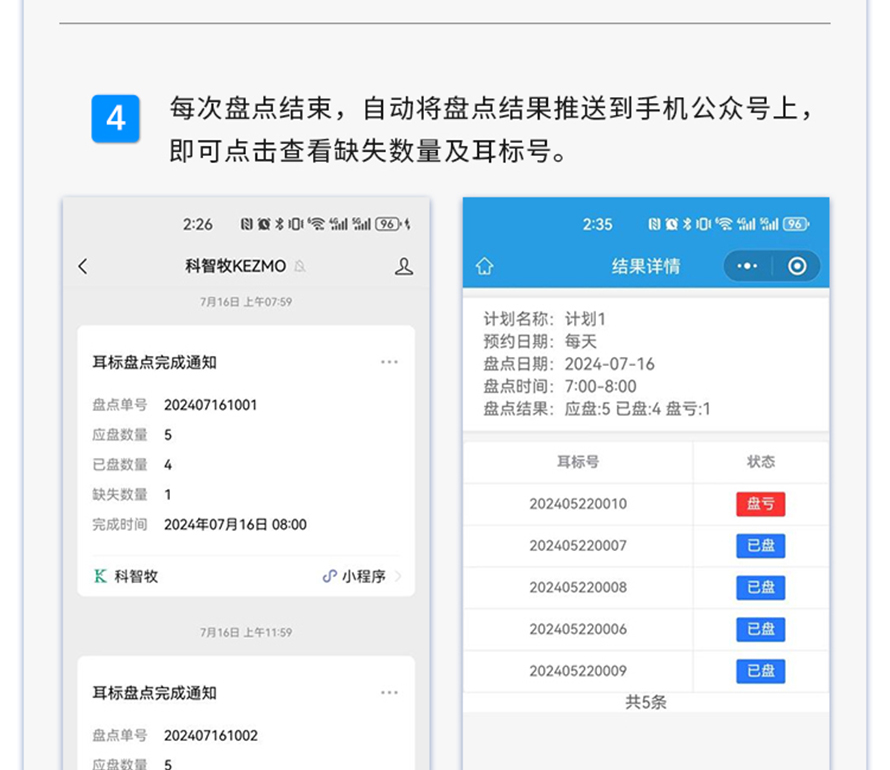The image size is (890, 770).
Task: Click 已盘 tag for ear tag 202405220008
Action: point(760,587)
